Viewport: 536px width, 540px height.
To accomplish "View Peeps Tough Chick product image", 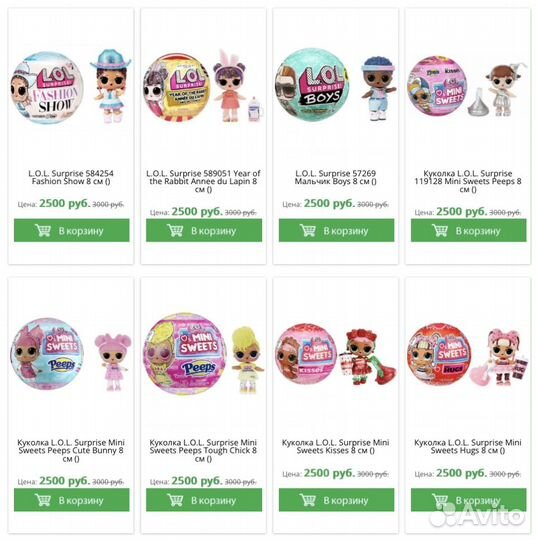I will pos(203,354).
